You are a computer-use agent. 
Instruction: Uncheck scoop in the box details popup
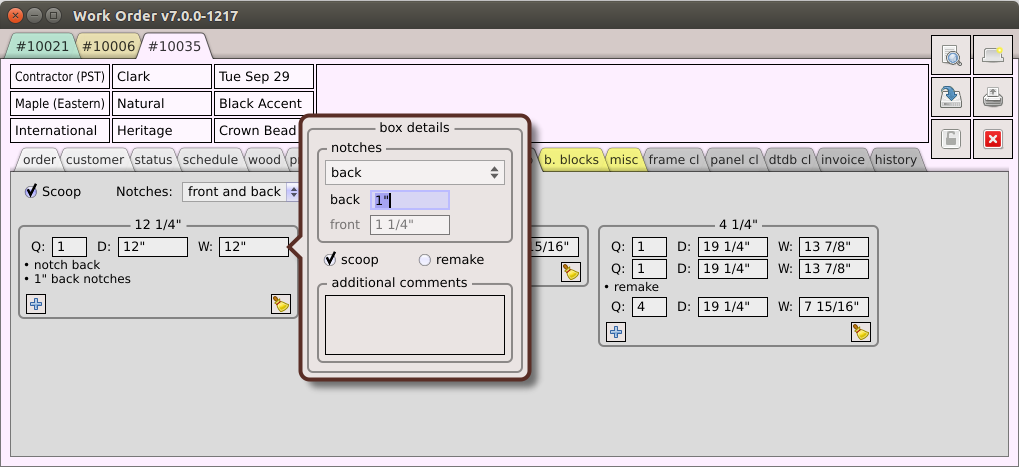(x=332, y=260)
